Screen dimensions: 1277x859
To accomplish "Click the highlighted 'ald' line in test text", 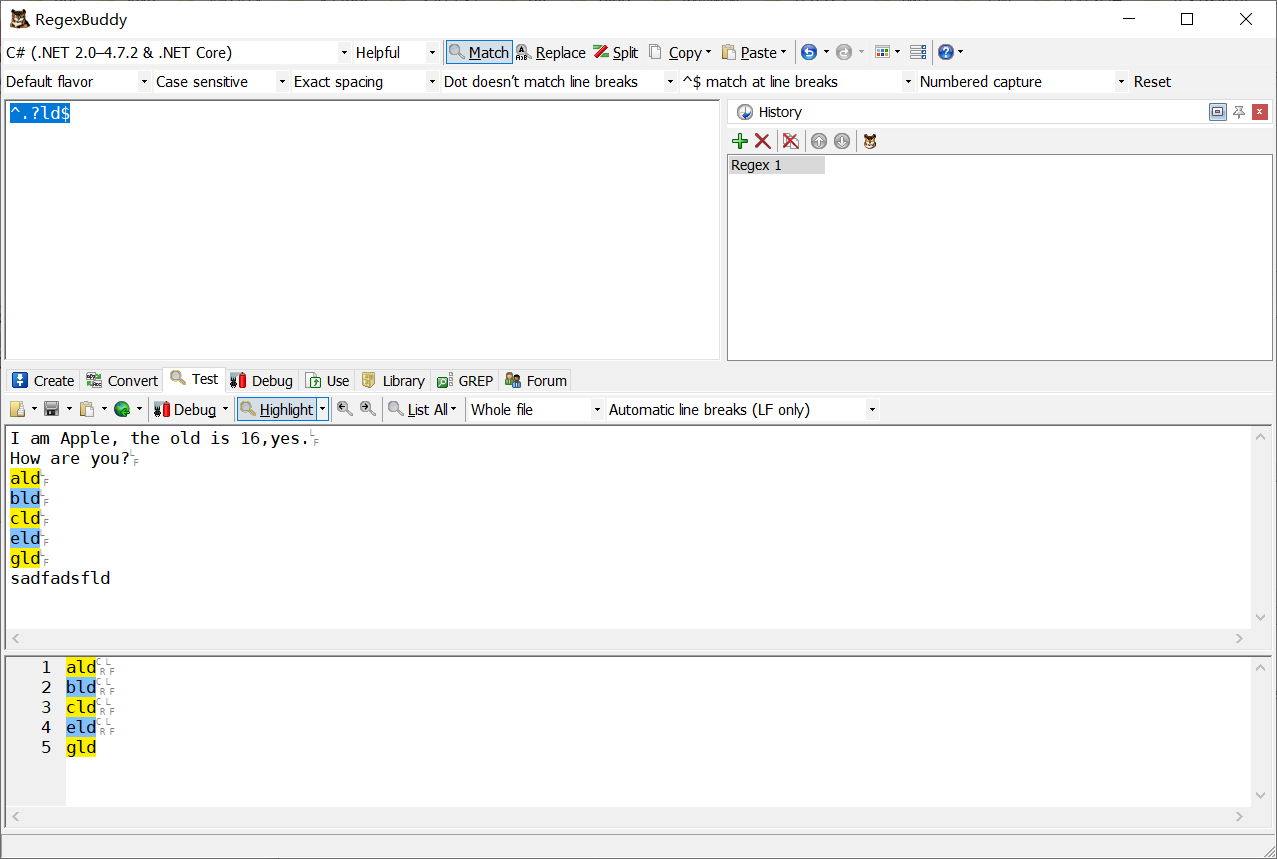I will tap(25, 478).
